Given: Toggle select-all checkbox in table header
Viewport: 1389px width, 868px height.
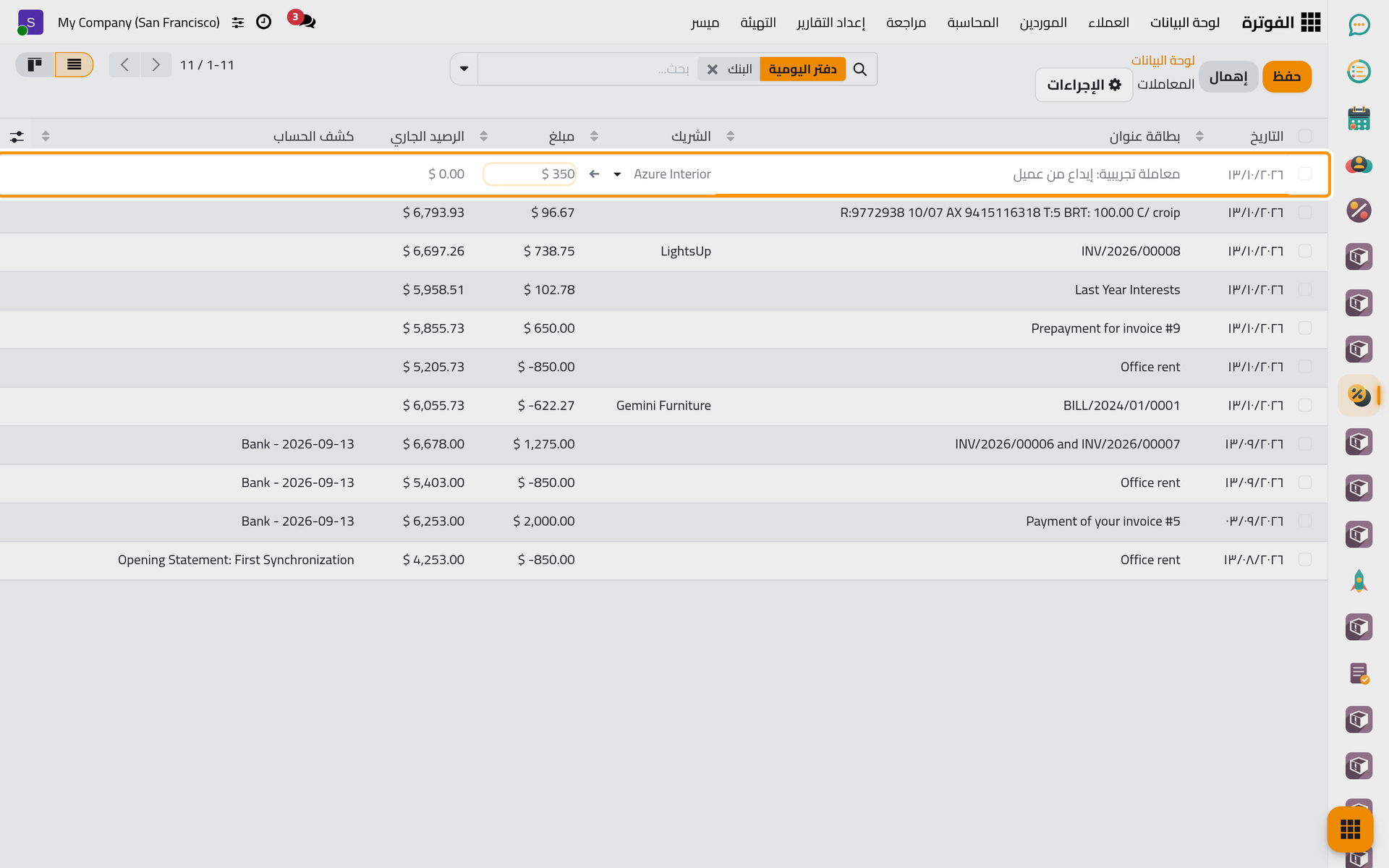Looking at the screenshot, I should pyautogui.click(x=1305, y=136).
